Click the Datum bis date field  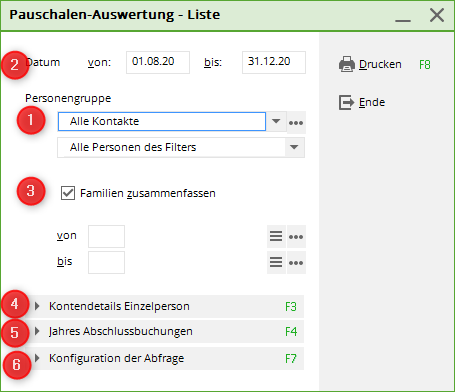point(274,62)
